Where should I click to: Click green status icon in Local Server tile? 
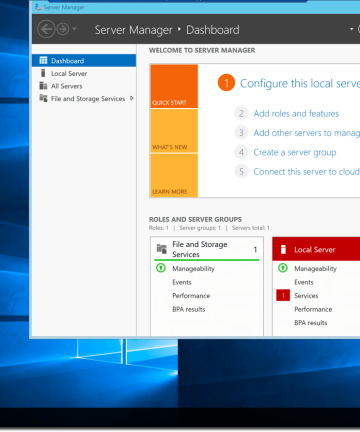click(x=283, y=268)
